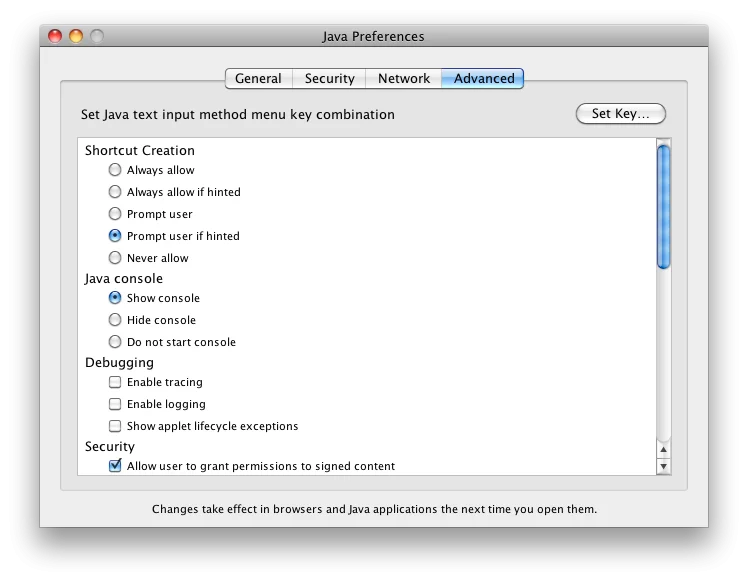
Task: Click the scroll down arrow in list
Action: (x=663, y=466)
